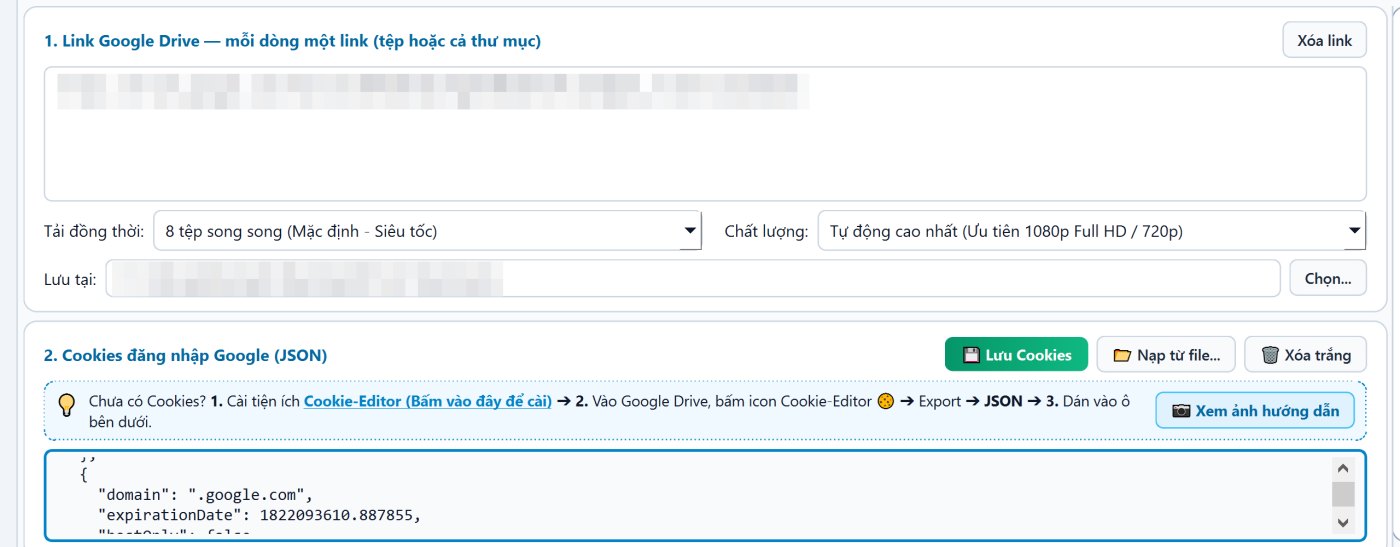Click the expirationDate value line
Image resolution: width=1400 pixels, height=547 pixels.
click(x=260, y=516)
